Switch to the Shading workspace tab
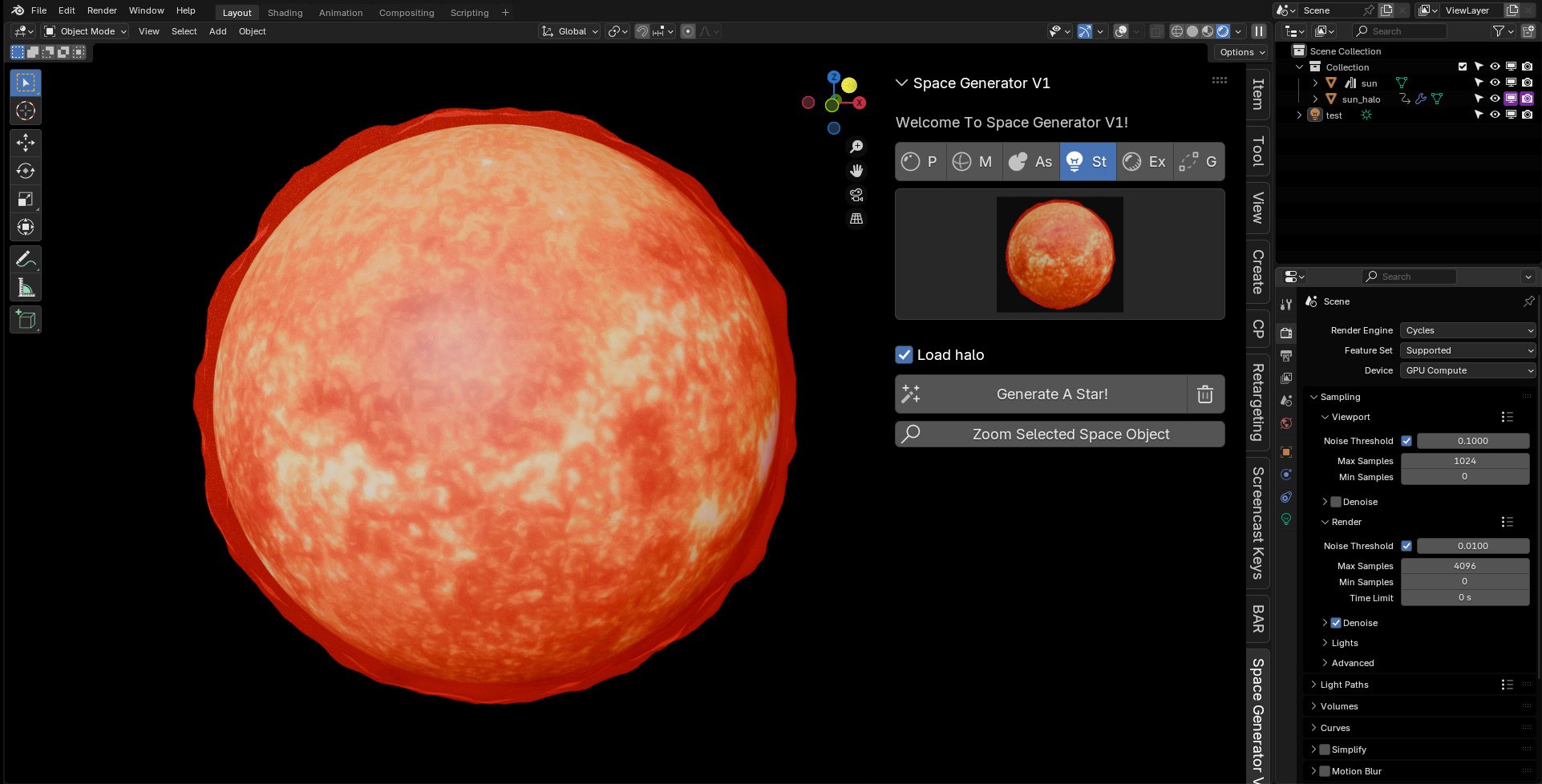 click(285, 12)
